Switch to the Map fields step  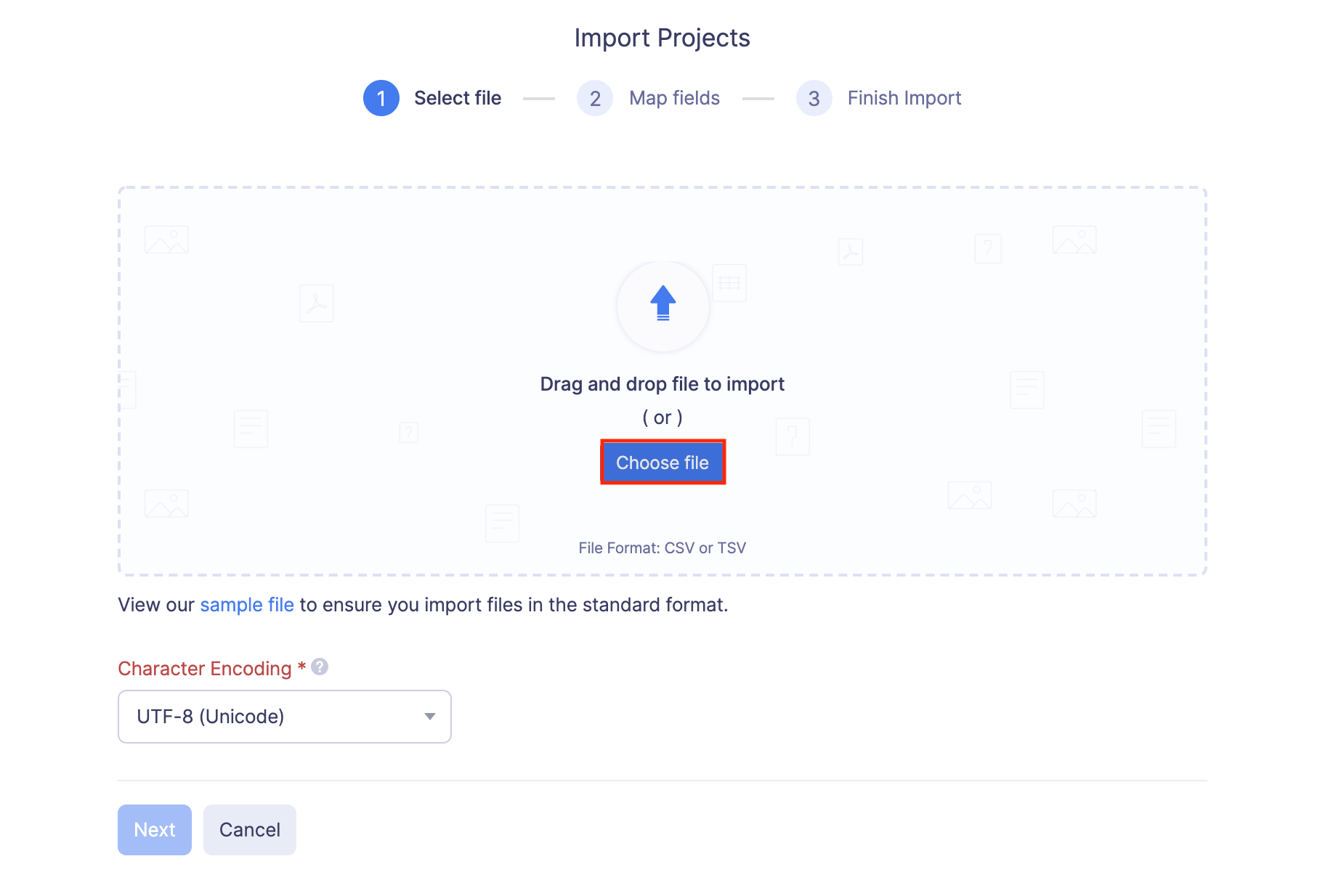tap(673, 97)
